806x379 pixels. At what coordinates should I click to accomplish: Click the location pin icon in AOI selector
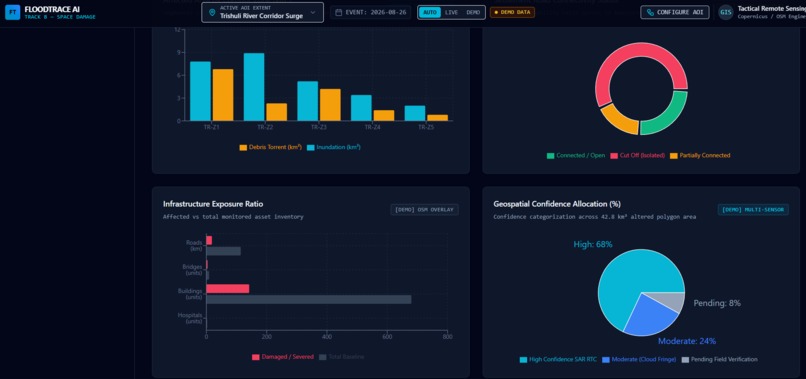[x=212, y=12]
